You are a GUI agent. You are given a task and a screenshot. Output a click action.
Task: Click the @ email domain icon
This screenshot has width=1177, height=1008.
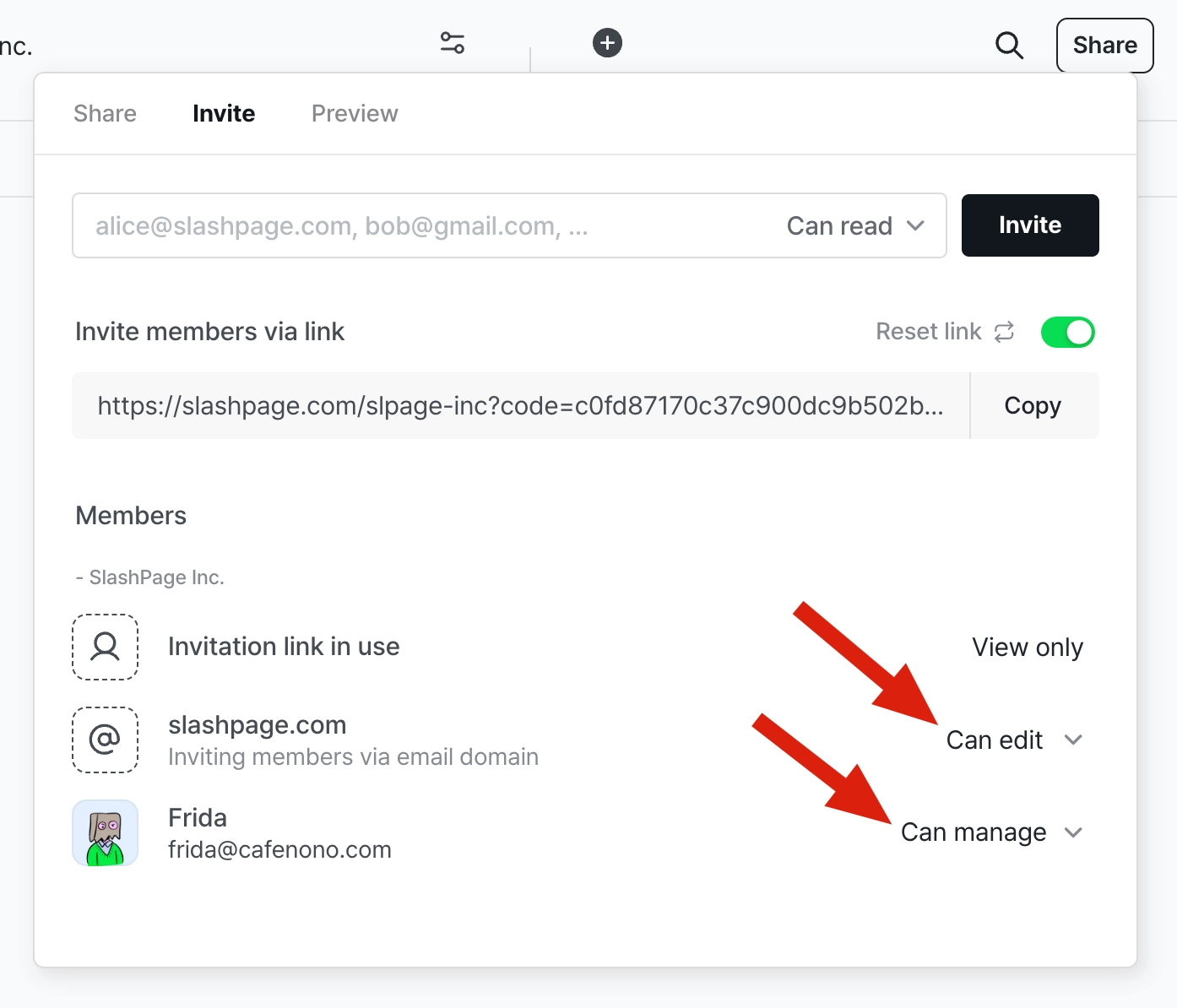click(106, 740)
